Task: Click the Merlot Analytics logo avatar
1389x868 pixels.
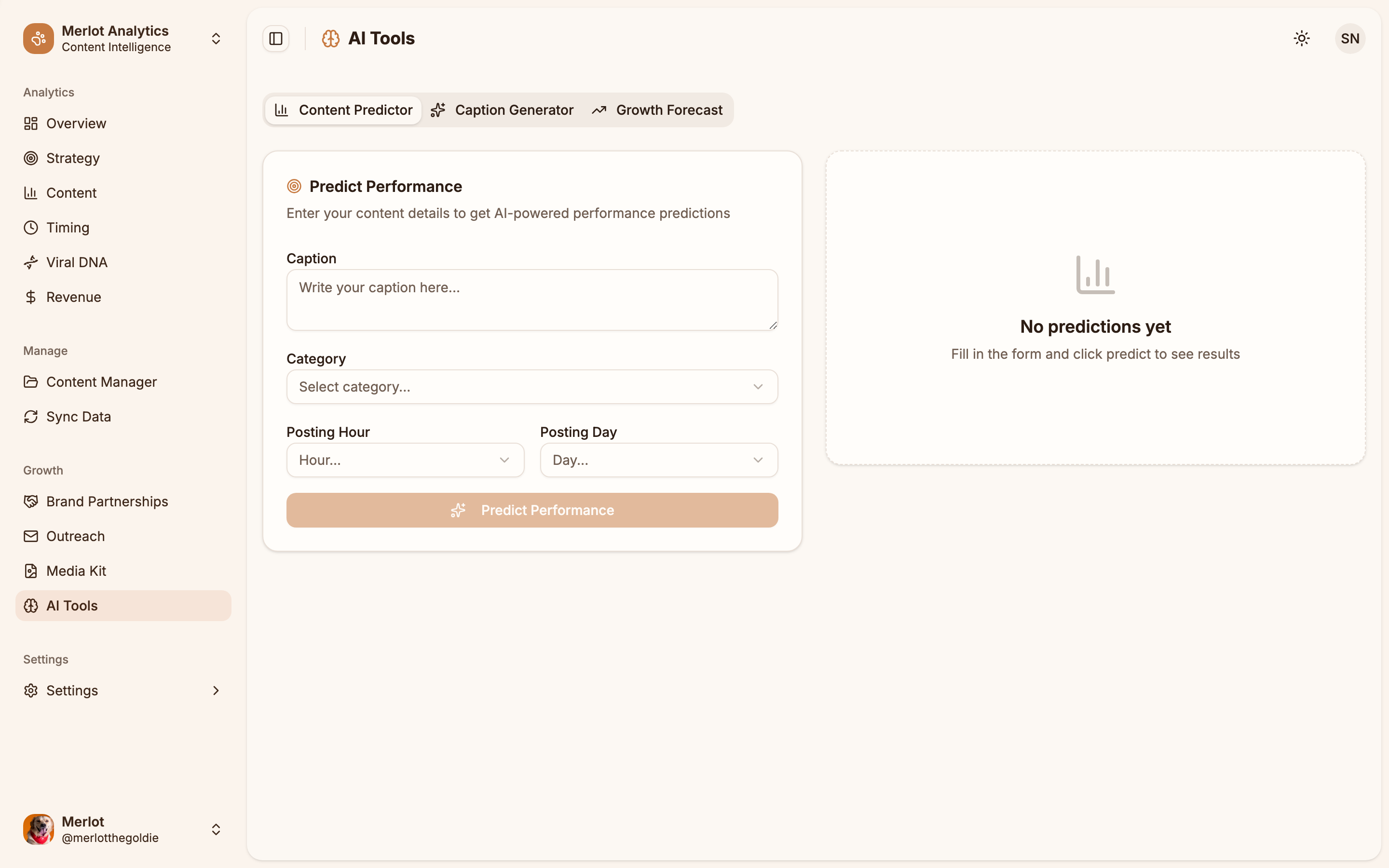Action: 38,38
